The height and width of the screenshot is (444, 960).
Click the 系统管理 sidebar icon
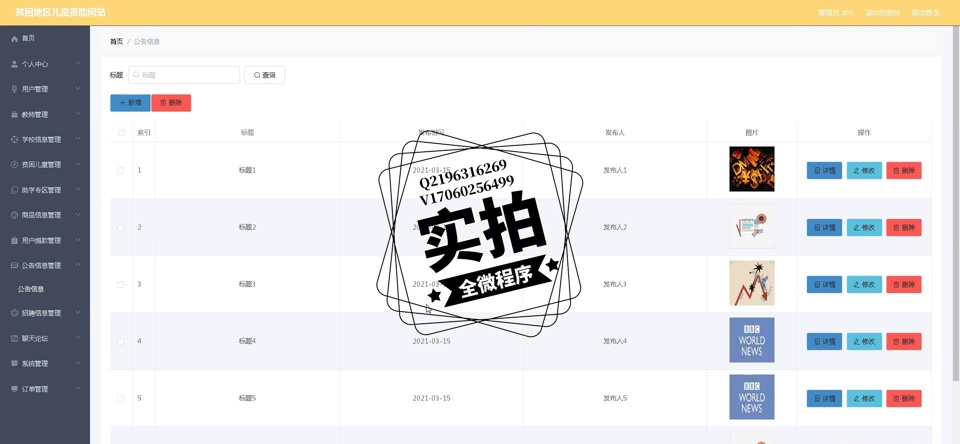pos(14,364)
